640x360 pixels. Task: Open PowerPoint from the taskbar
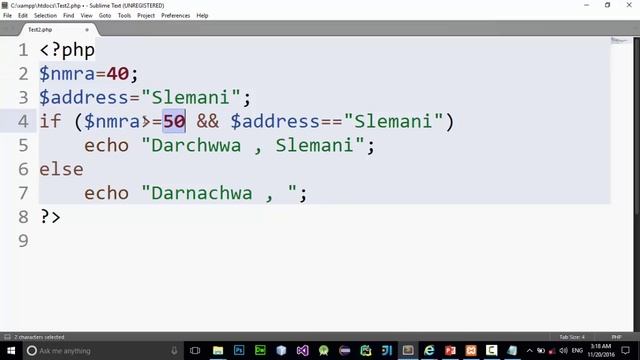pos(450,351)
